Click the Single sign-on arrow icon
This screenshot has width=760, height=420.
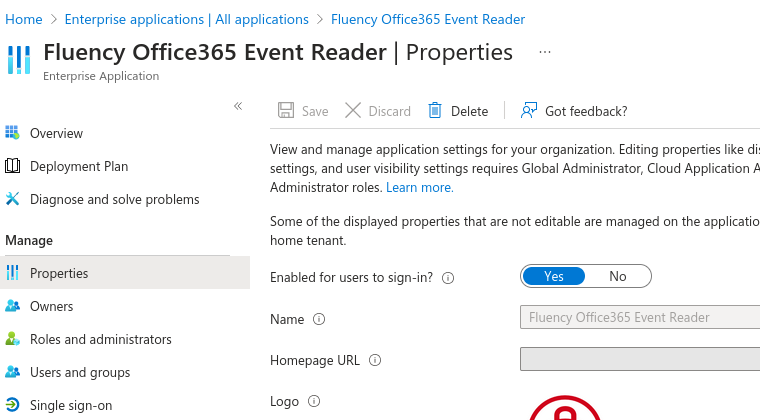[12, 404]
